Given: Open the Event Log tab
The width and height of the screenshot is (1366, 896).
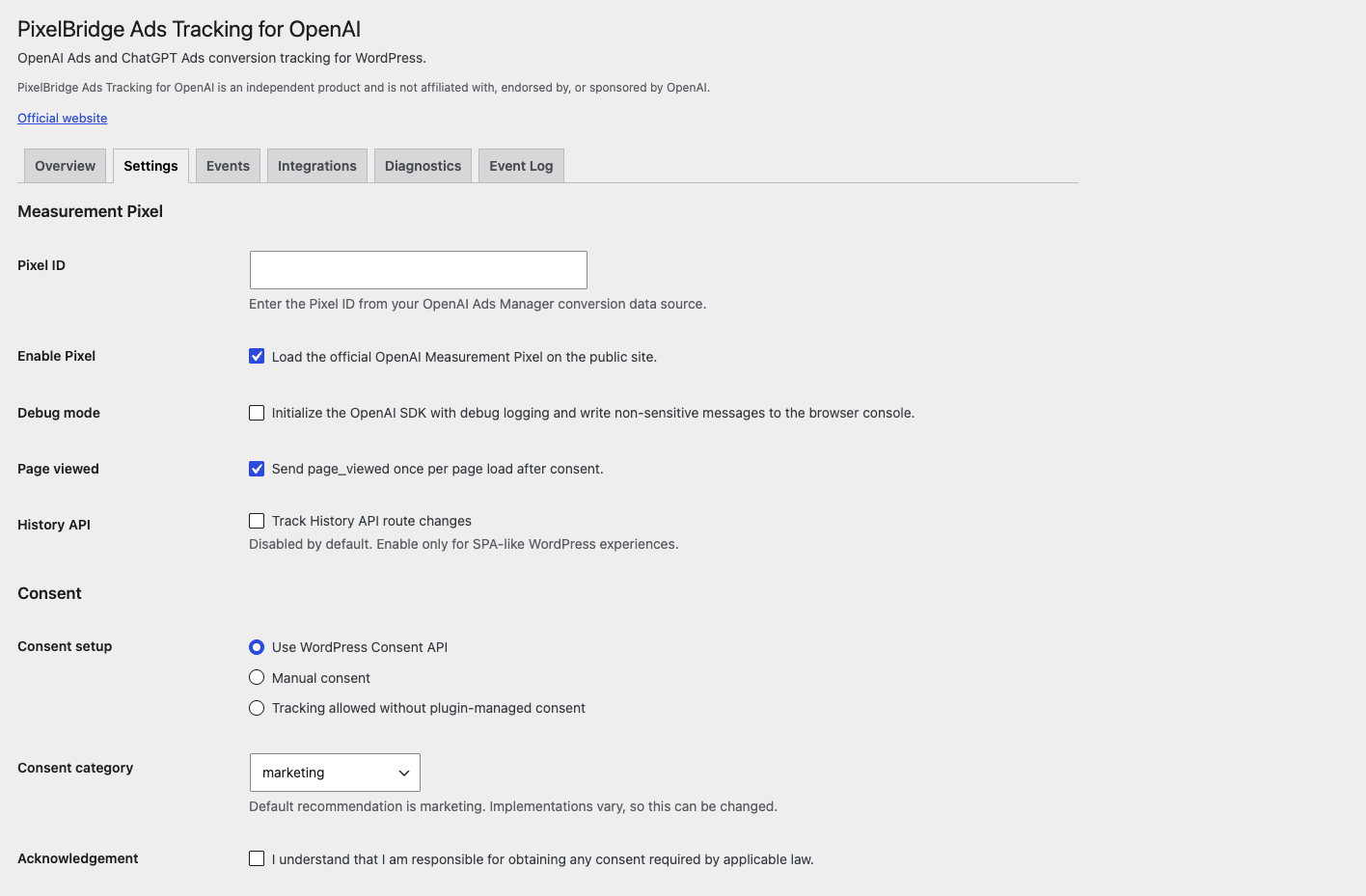Looking at the screenshot, I should click(521, 166).
